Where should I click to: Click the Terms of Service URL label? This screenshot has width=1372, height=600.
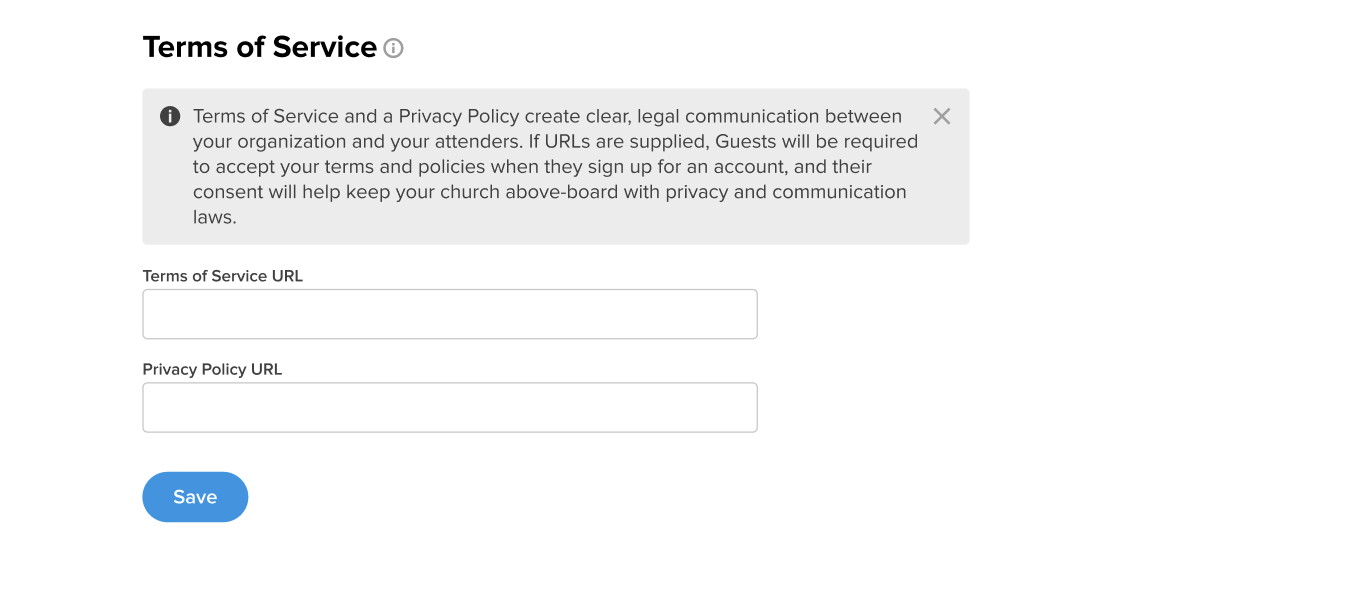pos(223,276)
